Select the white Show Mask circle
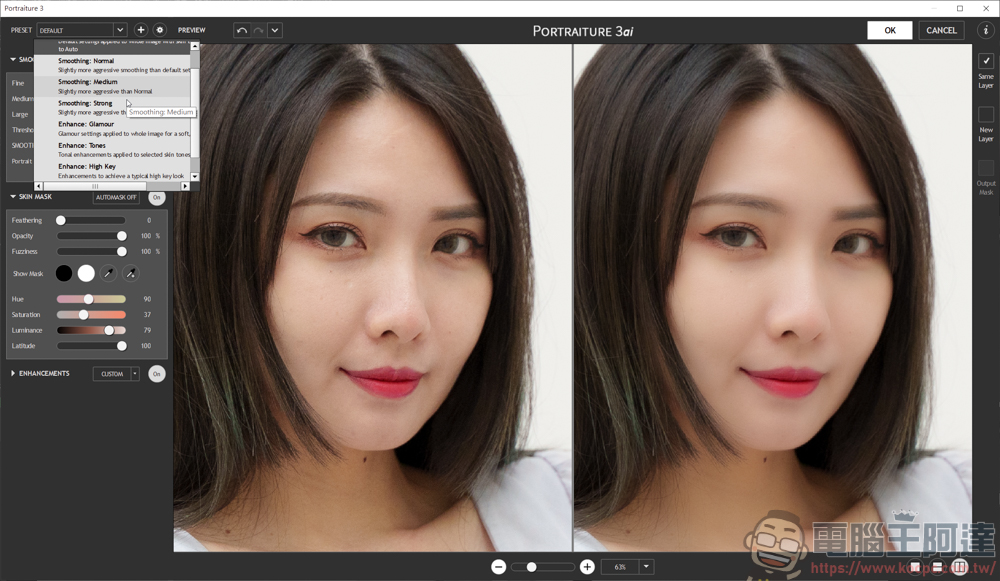Image resolution: width=1000 pixels, height=581 pixels. pyautogui.click(x=86, y=273)
